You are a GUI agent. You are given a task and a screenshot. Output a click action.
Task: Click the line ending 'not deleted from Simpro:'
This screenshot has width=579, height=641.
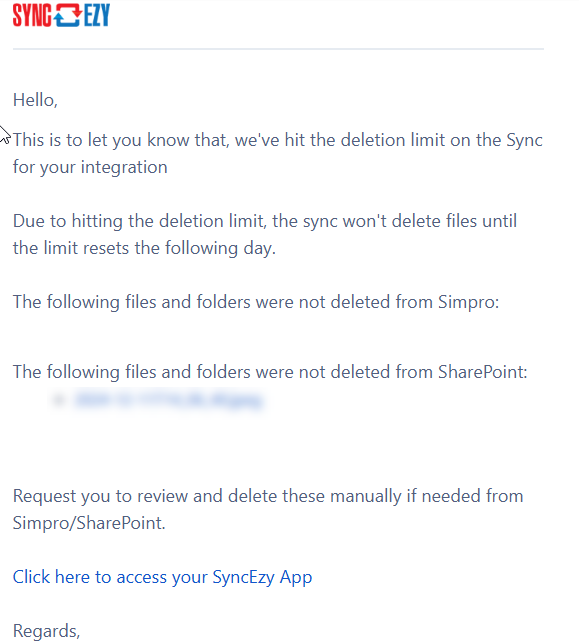click(256, 302)
